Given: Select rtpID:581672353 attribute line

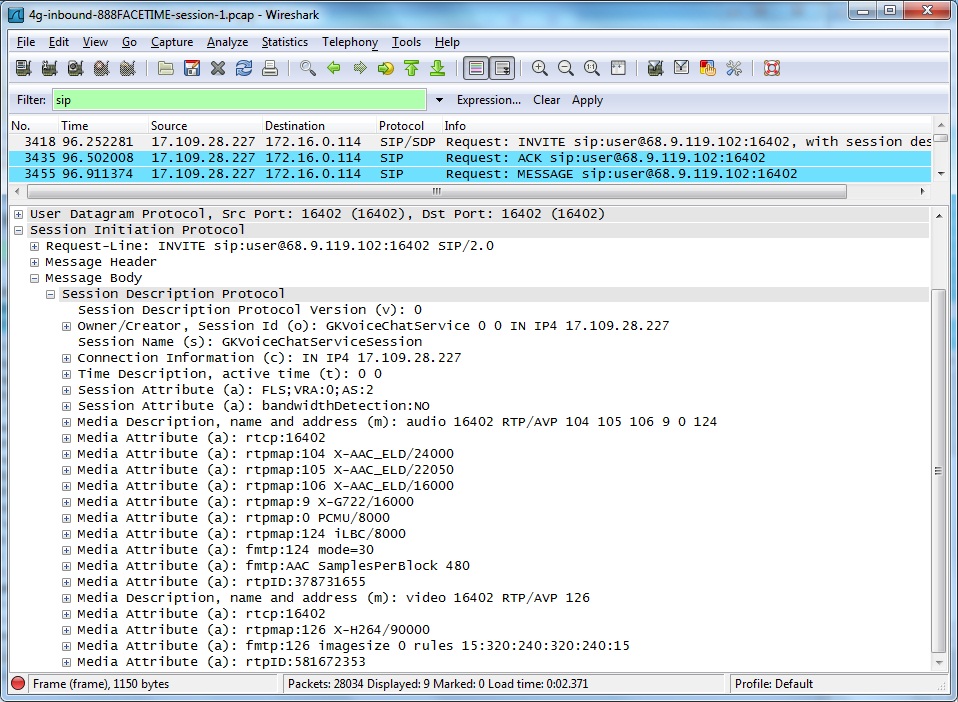Looking at the screenshot, I should coord(221,662).
